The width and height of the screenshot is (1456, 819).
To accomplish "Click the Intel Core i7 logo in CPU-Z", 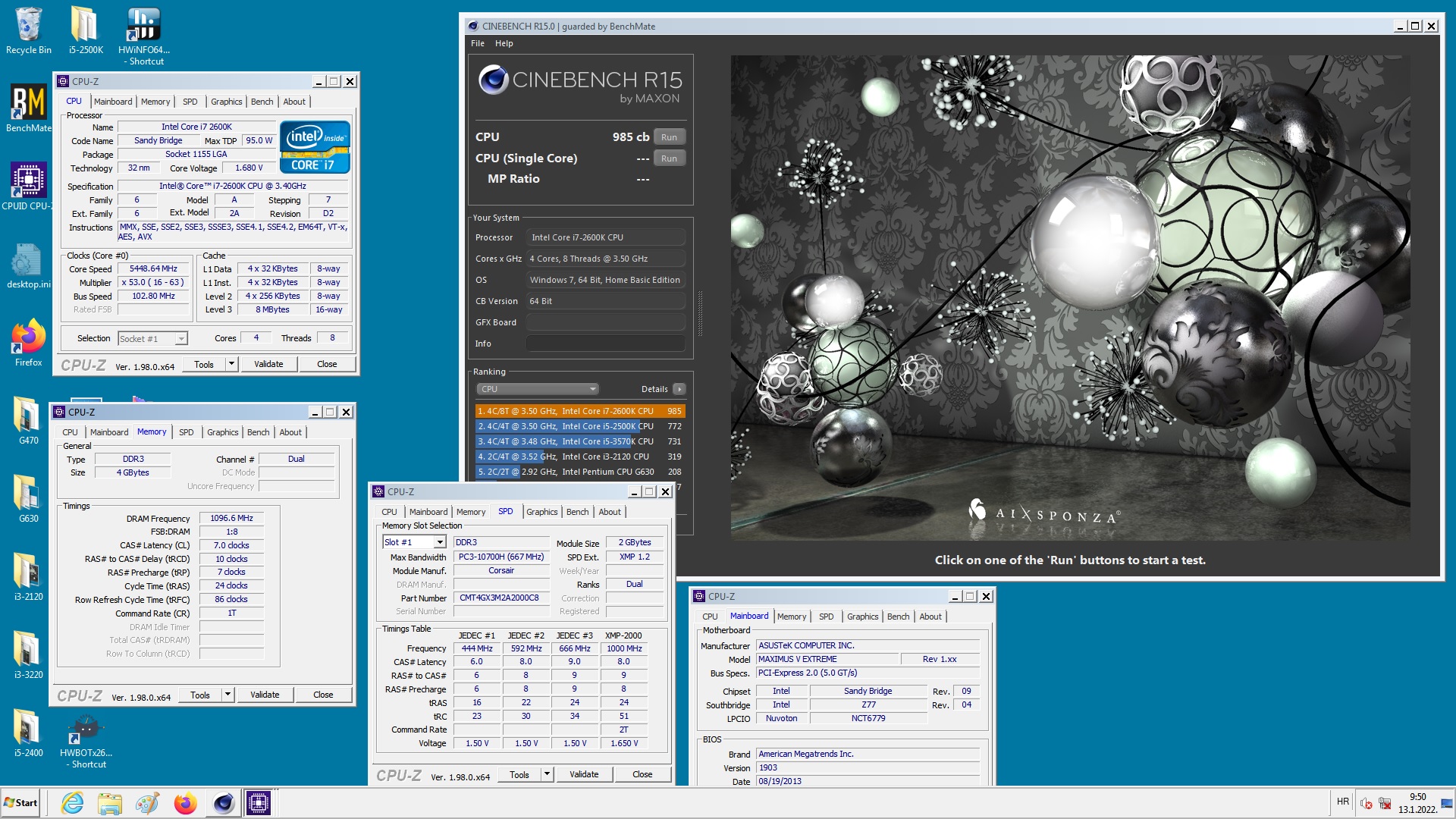I will point(315,147).
